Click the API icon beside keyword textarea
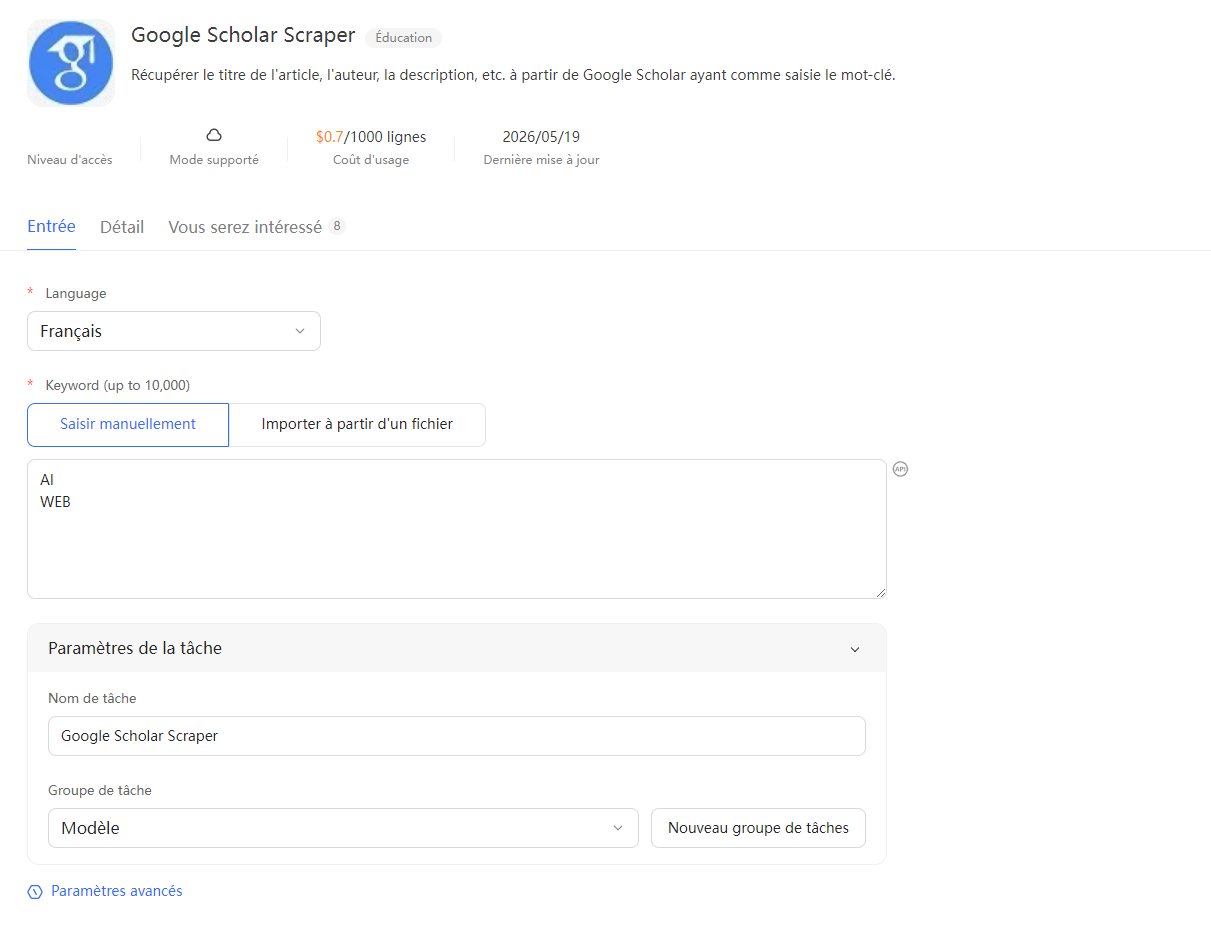 [x=900, y=469]
